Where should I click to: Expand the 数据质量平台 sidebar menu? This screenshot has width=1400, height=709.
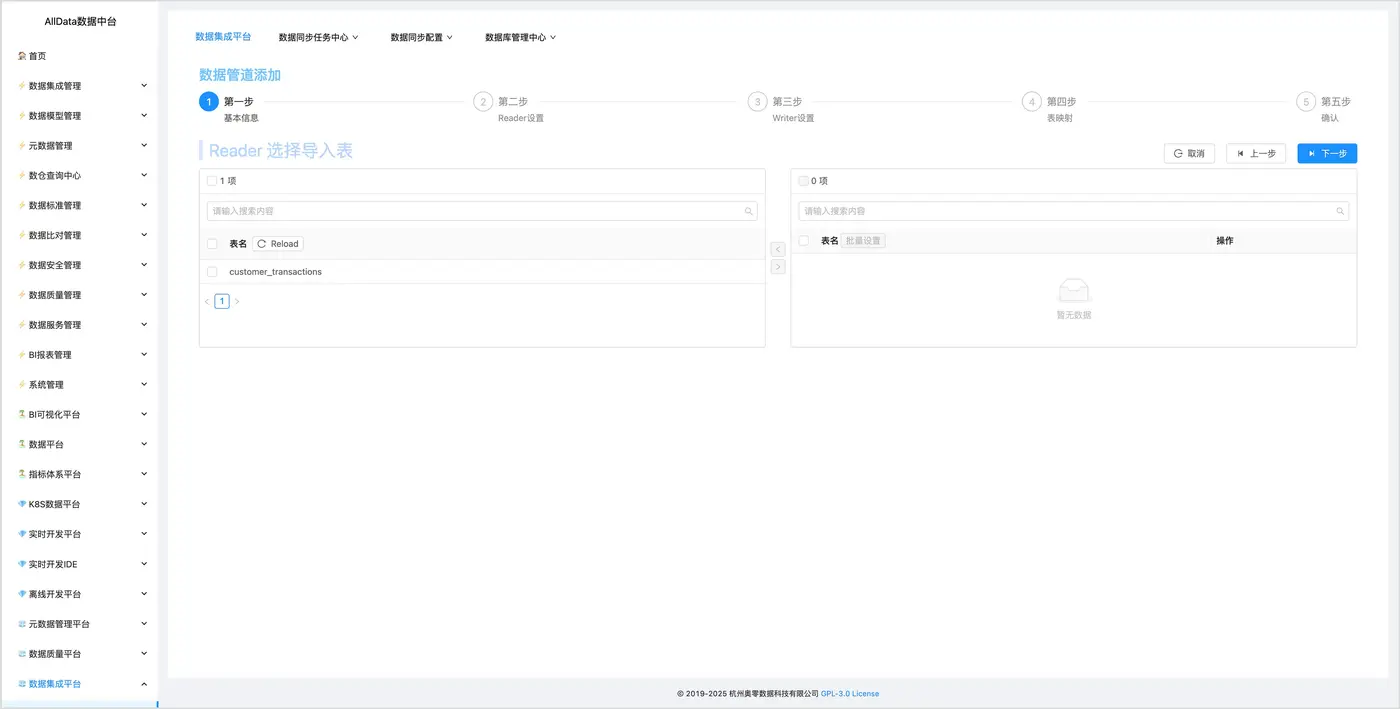point(144,654)
